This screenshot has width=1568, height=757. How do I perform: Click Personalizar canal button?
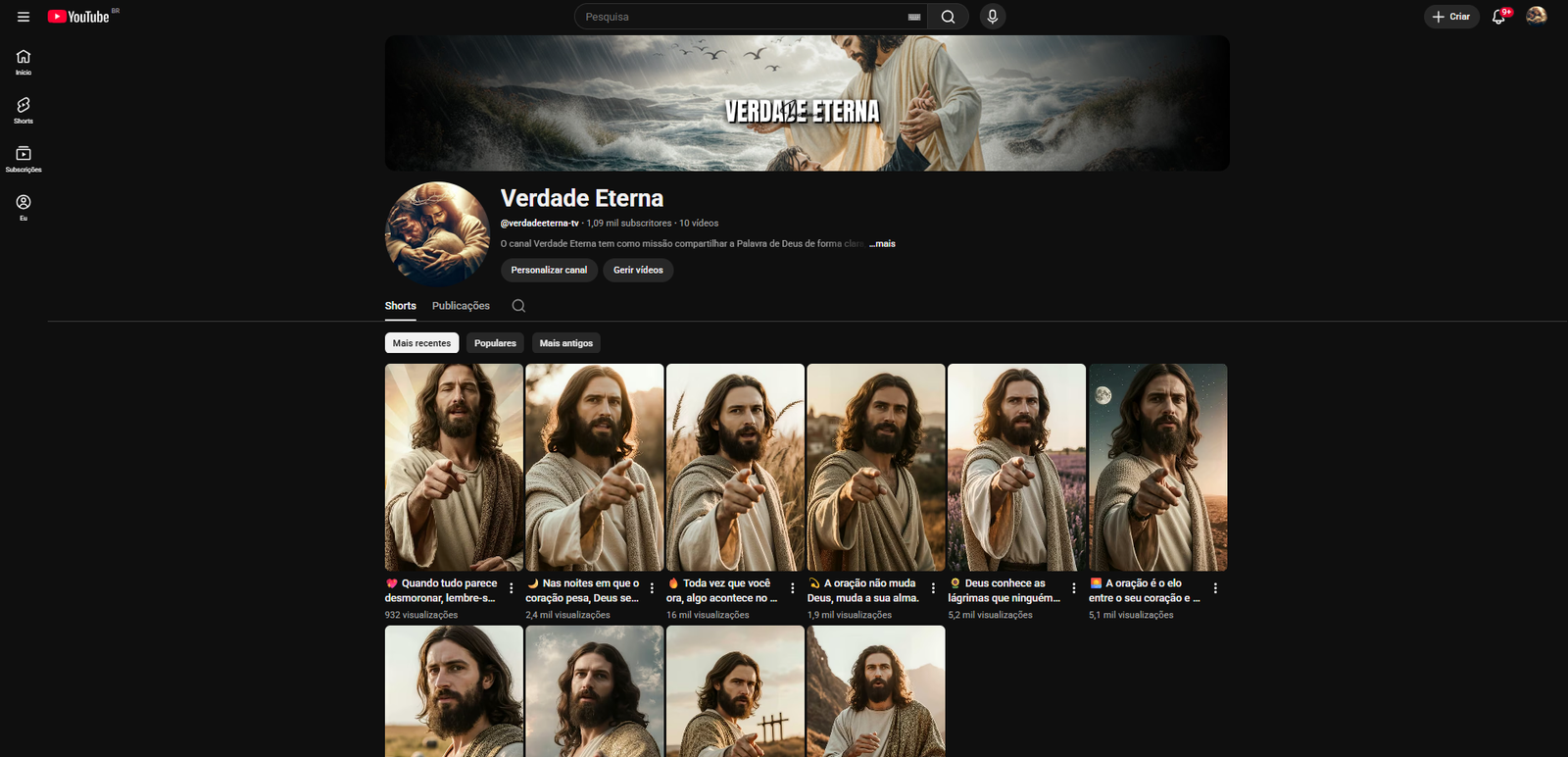click(x=549, y=270)
